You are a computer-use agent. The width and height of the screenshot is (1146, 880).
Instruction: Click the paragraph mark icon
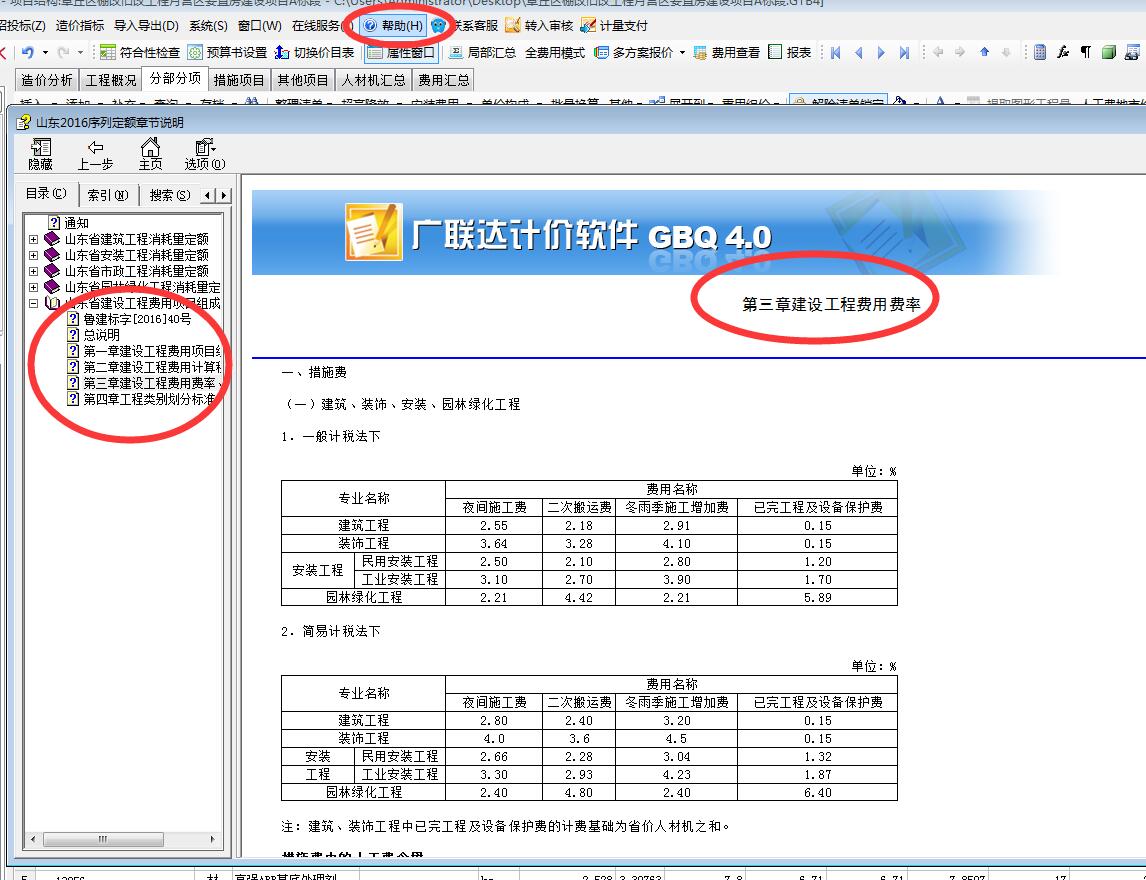[1085, 53]
